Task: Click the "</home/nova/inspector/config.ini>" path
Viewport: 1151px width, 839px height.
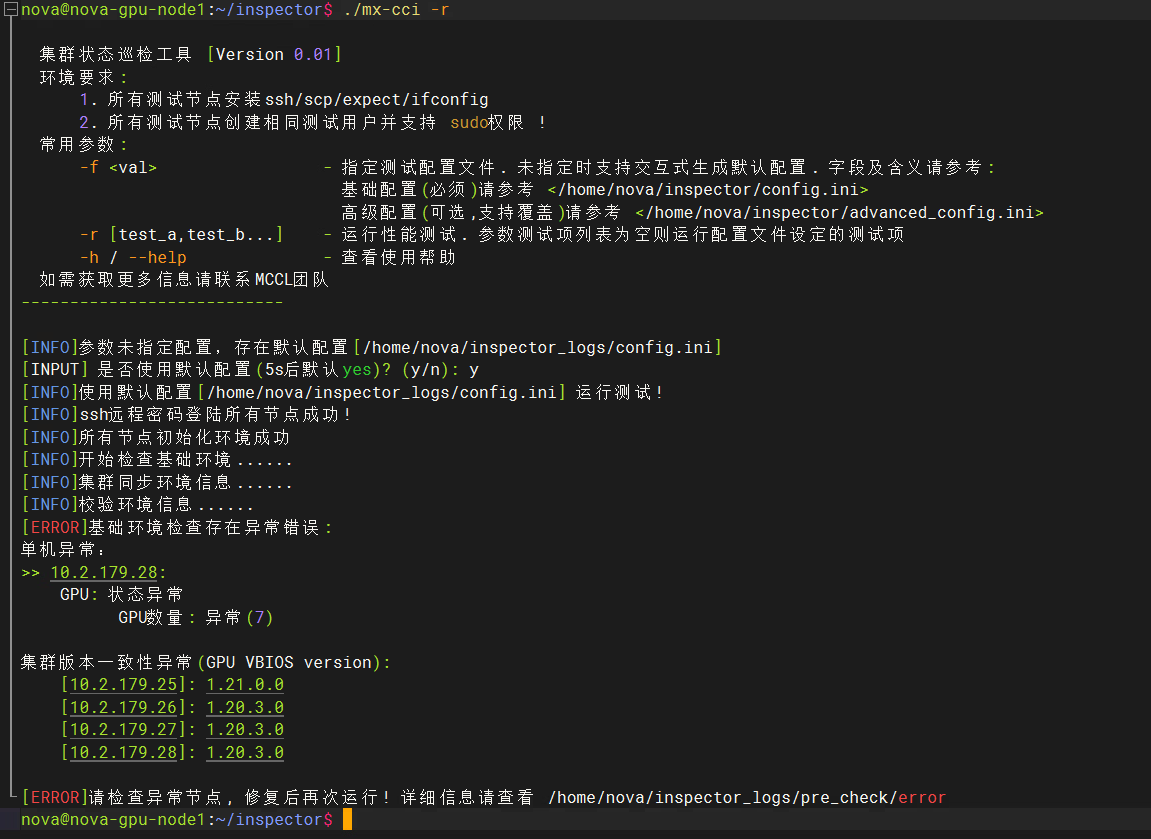Action: tap(708, 190)
